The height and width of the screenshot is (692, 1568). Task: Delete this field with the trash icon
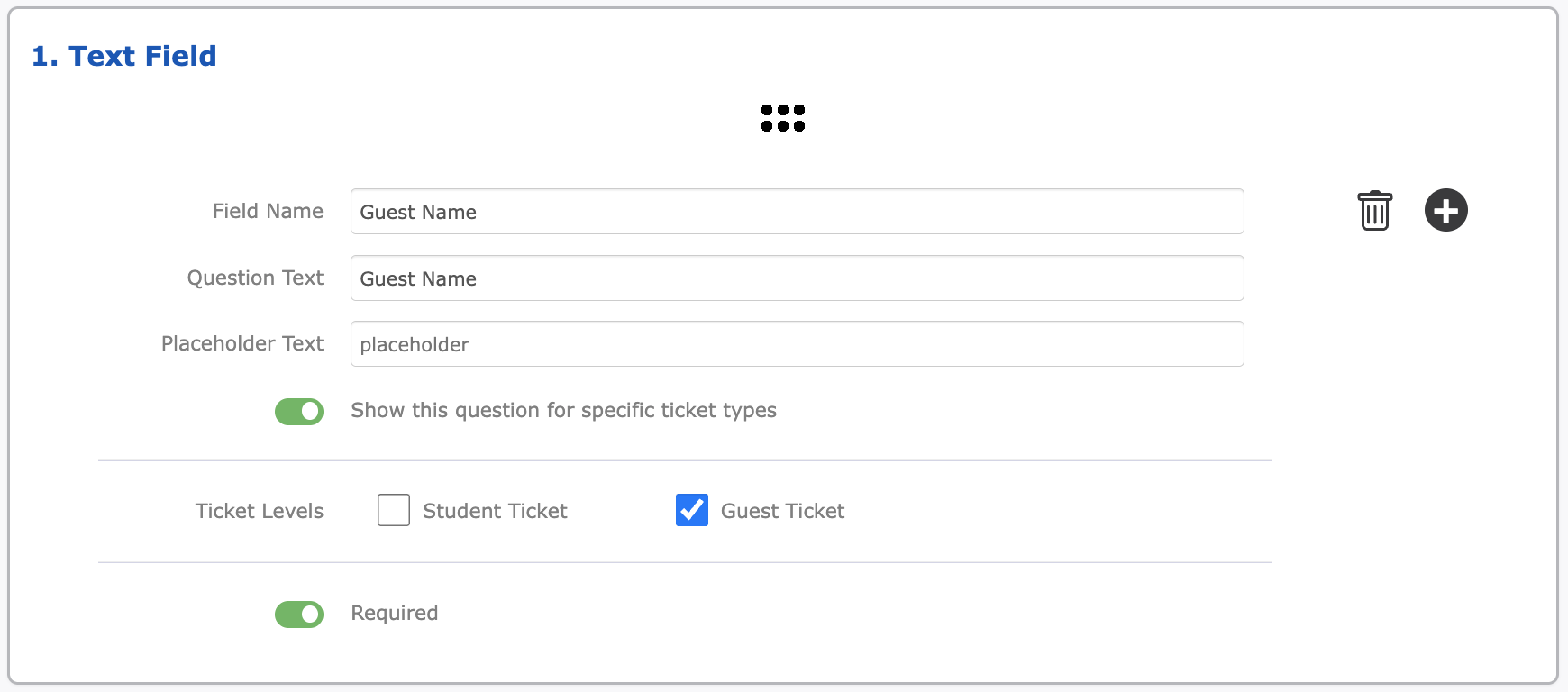tap(1374, 211)
